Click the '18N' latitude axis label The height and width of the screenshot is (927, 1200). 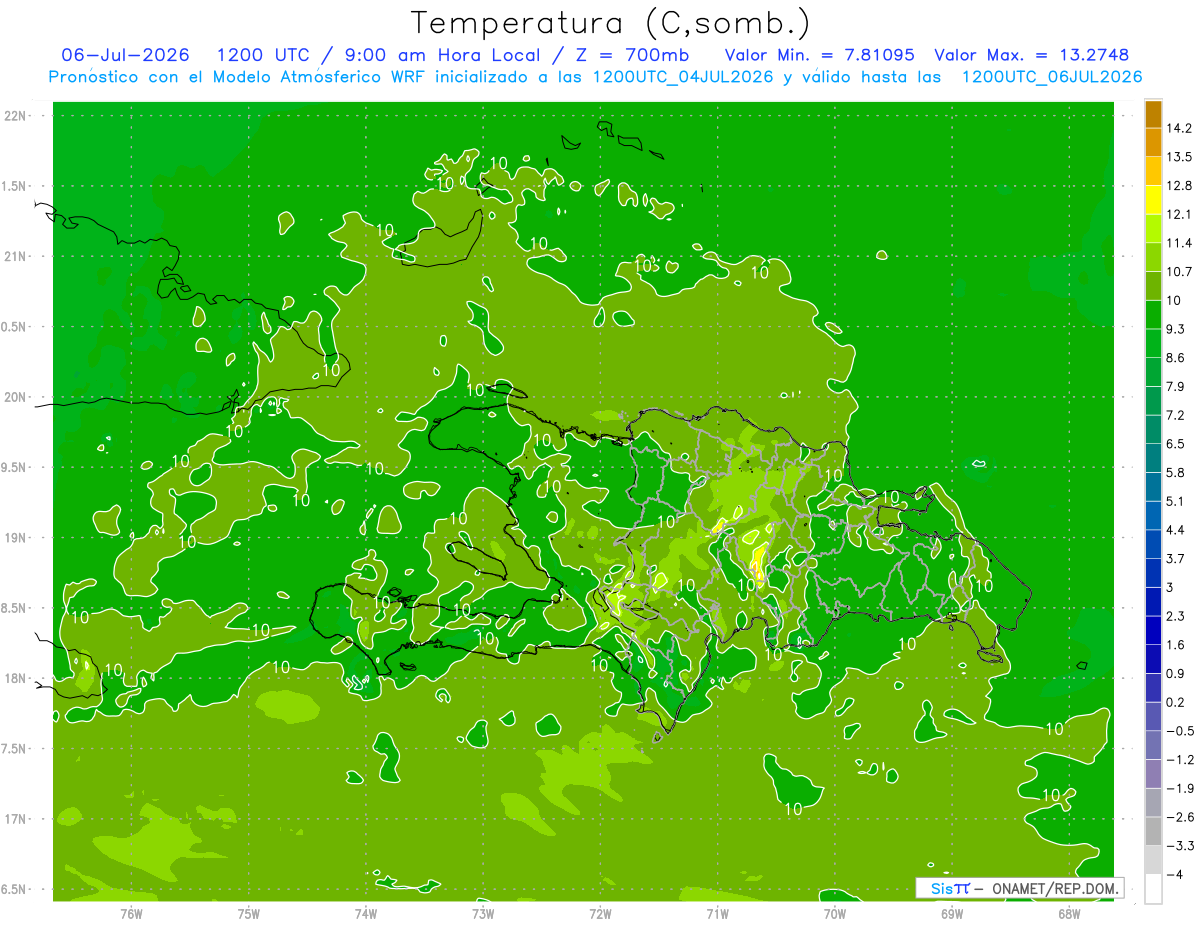click(15, 678)
